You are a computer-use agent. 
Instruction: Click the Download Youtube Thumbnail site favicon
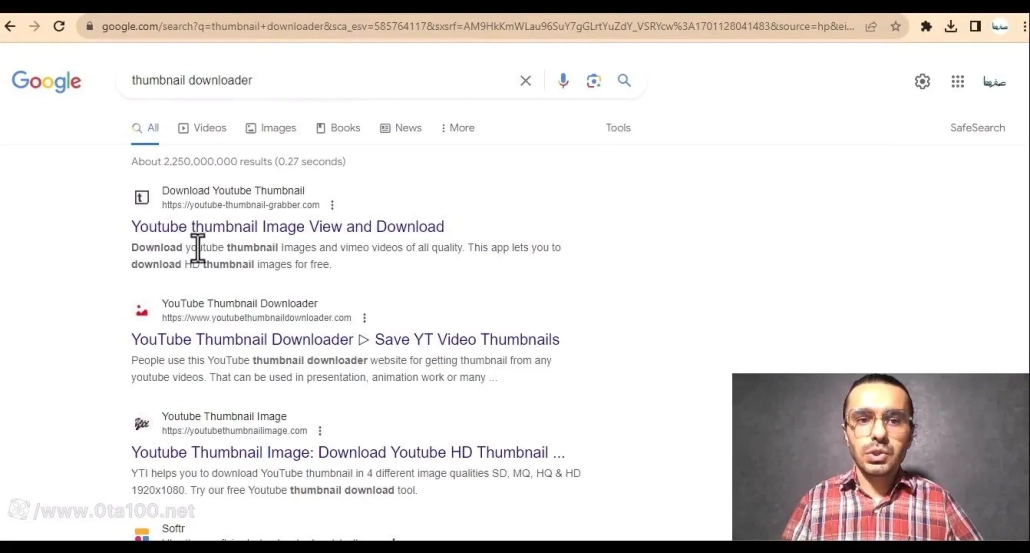tap(142, 197)
